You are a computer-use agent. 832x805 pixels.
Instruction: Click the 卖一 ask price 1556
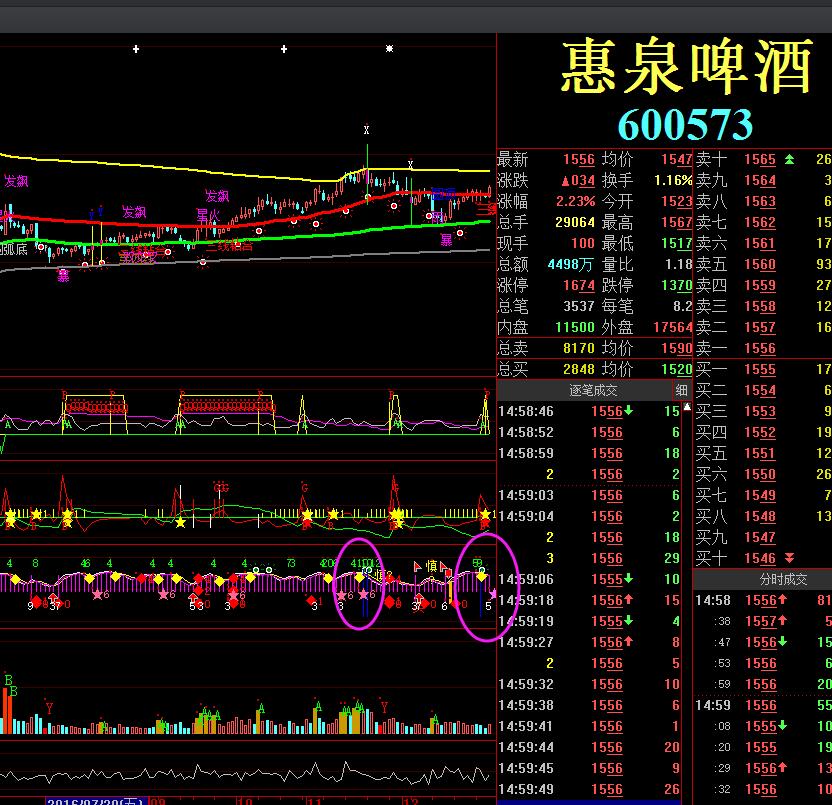tap(760, 349)
